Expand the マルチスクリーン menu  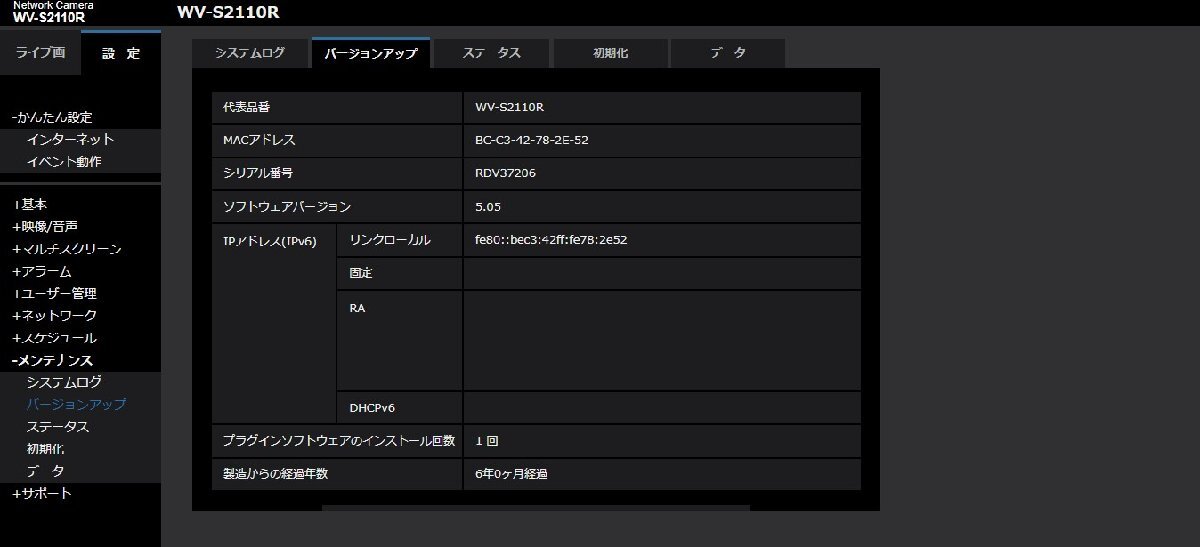point(66,248)
